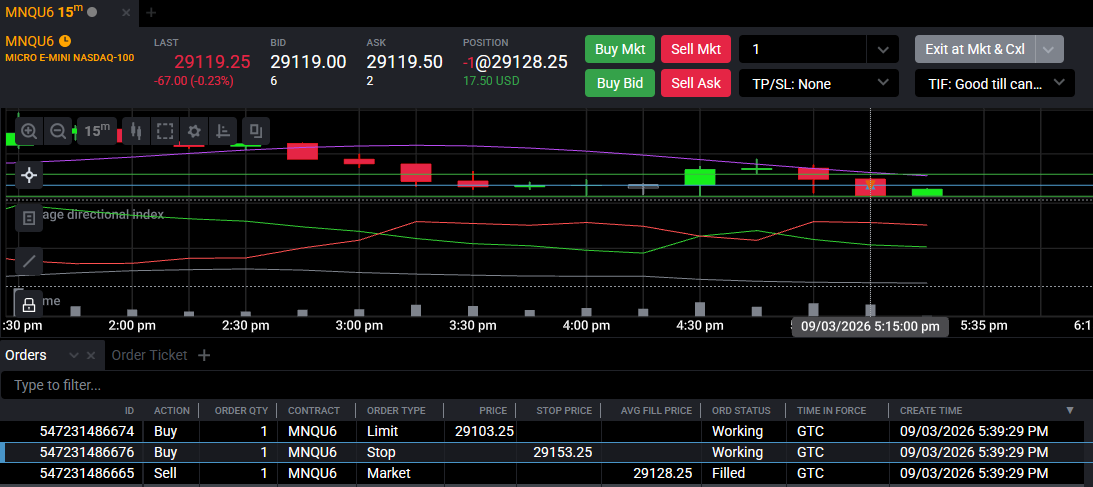This screenshot has width=1093, height=487.
Task: Toggle the lock drawings icon
Action: pos(29,304)
